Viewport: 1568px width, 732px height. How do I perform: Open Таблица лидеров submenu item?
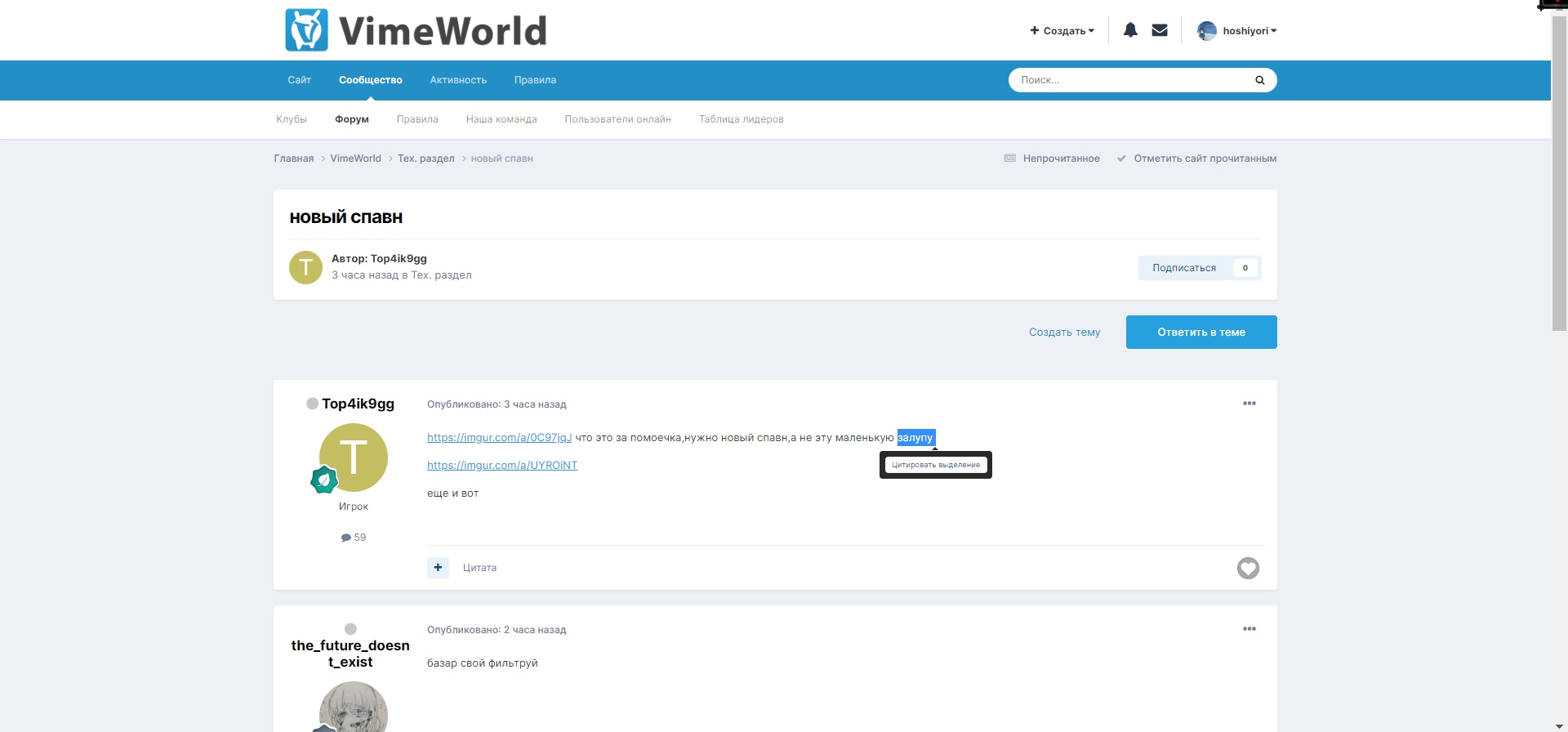[x=741, y=119]
